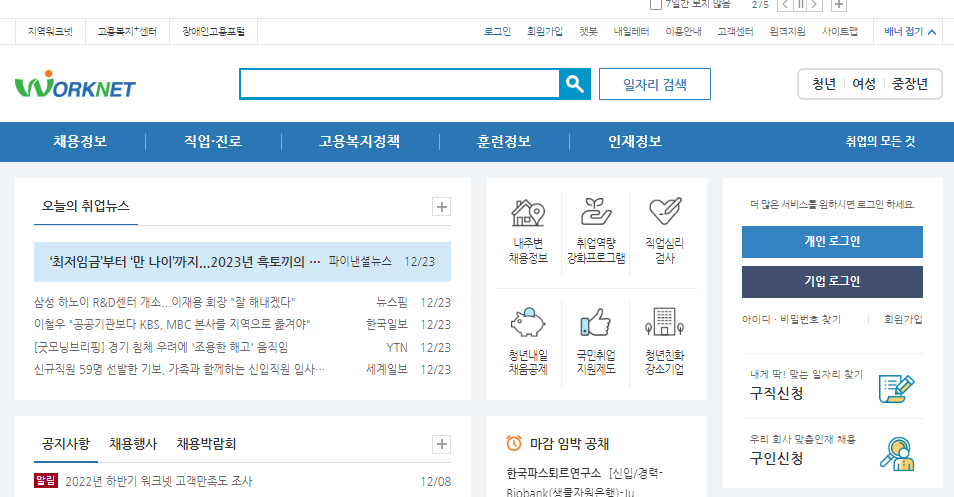Switch to the 채용박람회 tab
954x497 pixels.
[x=206, y=444]
